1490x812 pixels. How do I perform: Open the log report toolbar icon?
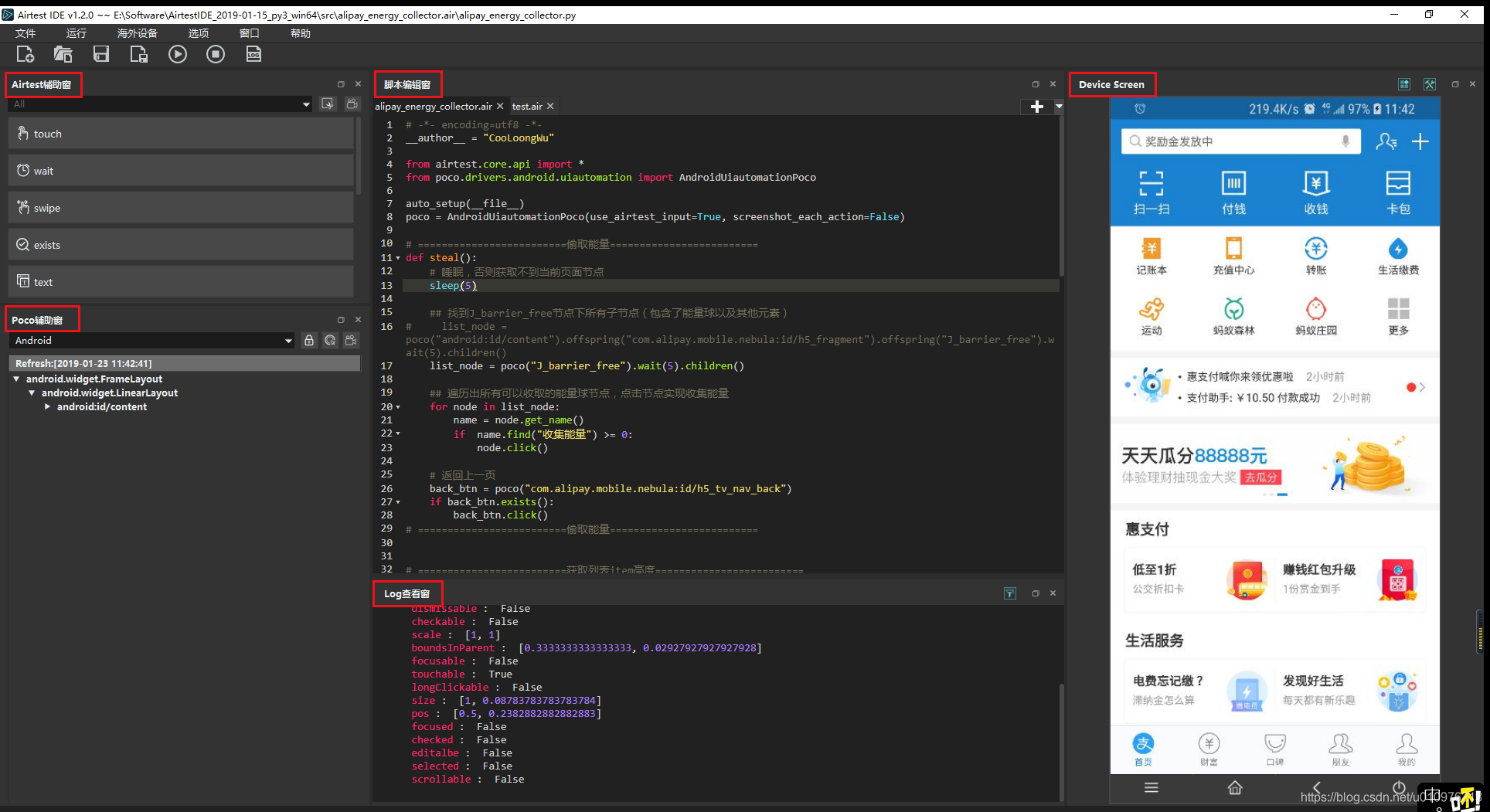(253, 54)
